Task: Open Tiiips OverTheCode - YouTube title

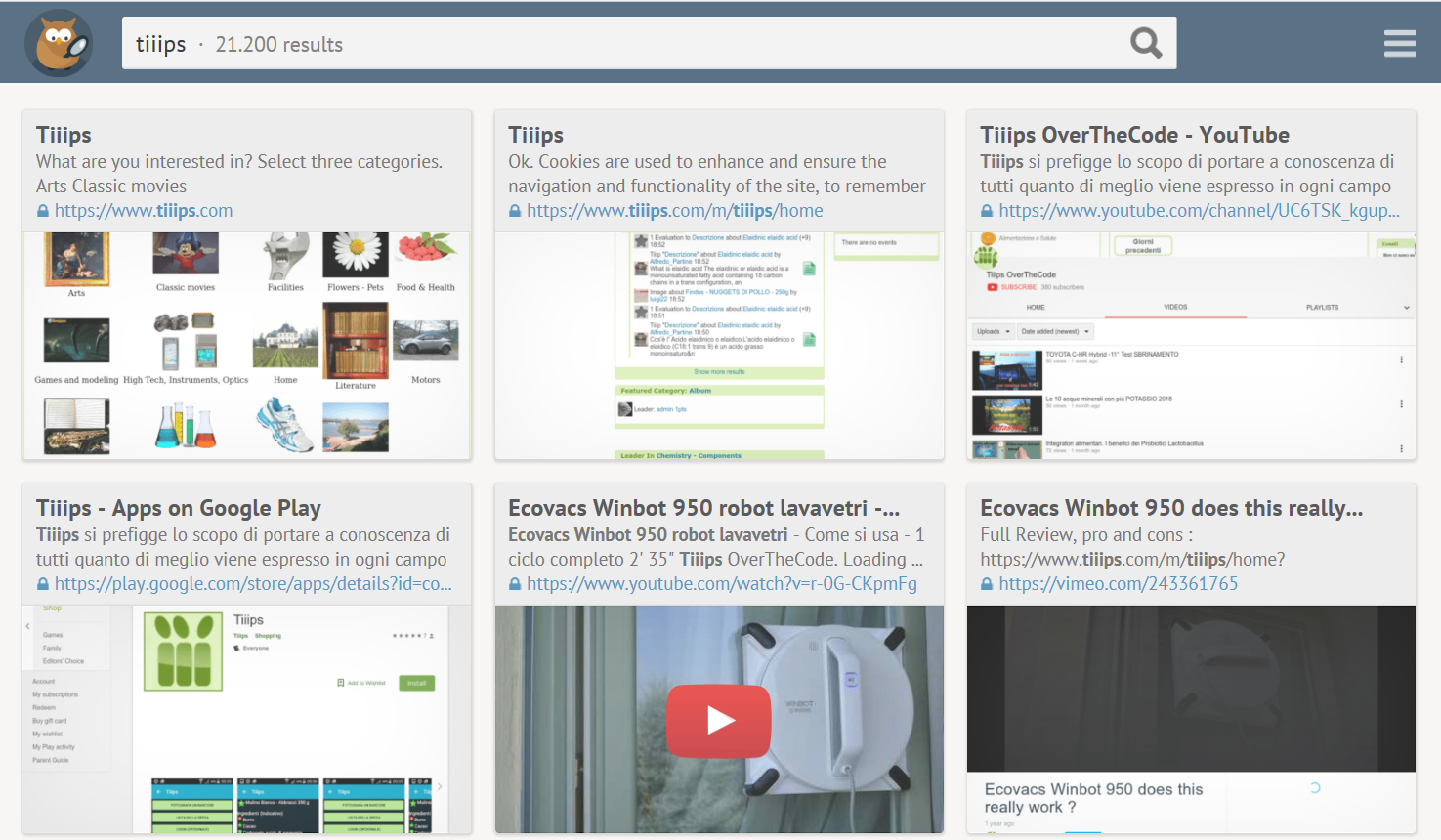Action: [x=1134, y=135]
